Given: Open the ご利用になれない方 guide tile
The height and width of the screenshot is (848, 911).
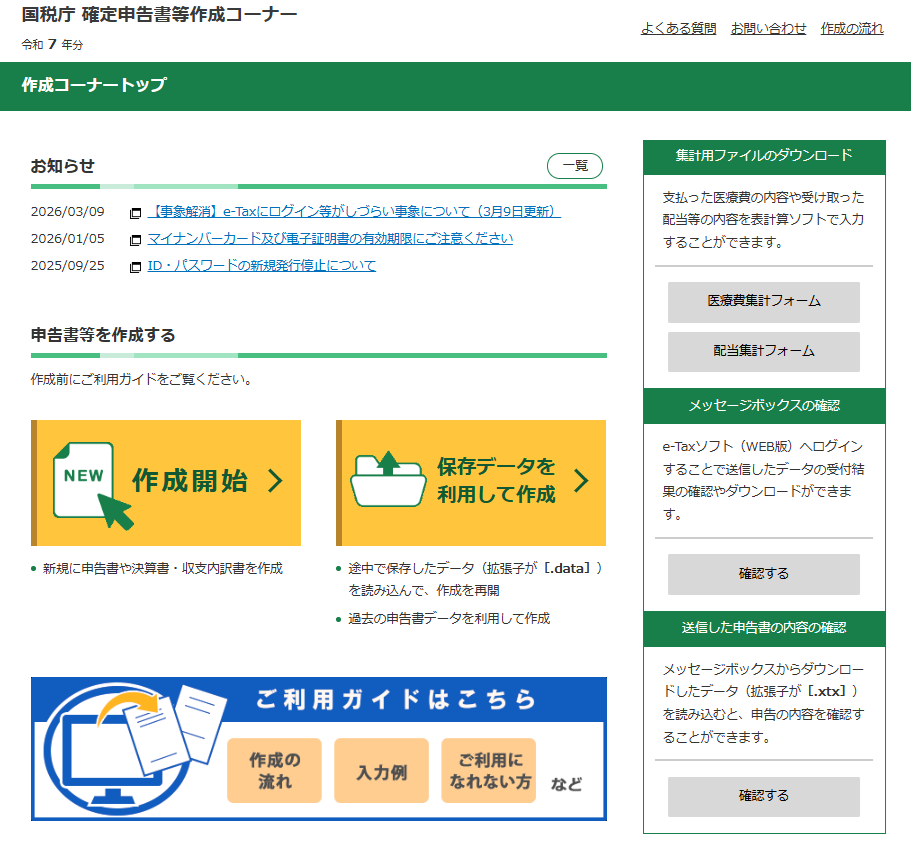Looking at the screenshot, I should point(489,771).
